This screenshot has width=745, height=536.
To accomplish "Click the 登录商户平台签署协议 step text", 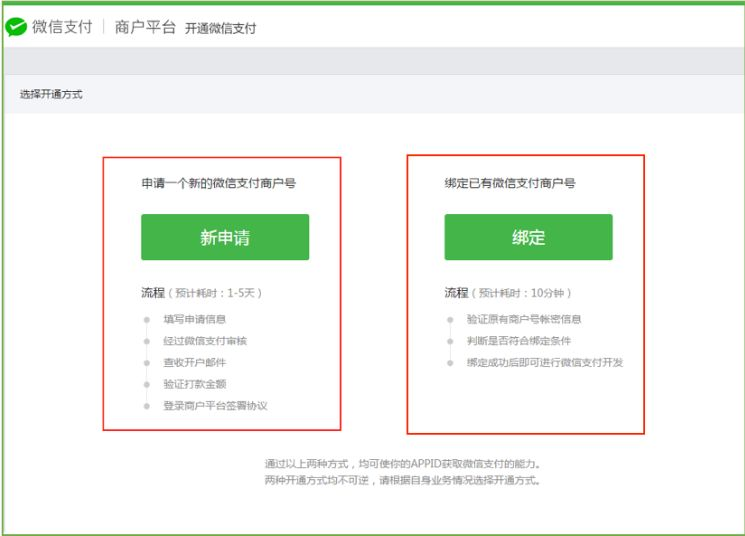I will (215, 406).
